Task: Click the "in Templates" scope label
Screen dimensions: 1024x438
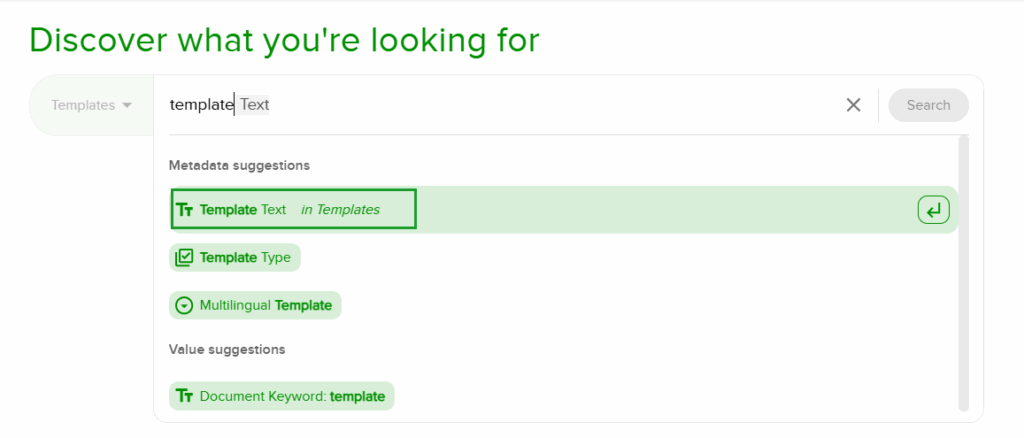Action: coord(340,210)
